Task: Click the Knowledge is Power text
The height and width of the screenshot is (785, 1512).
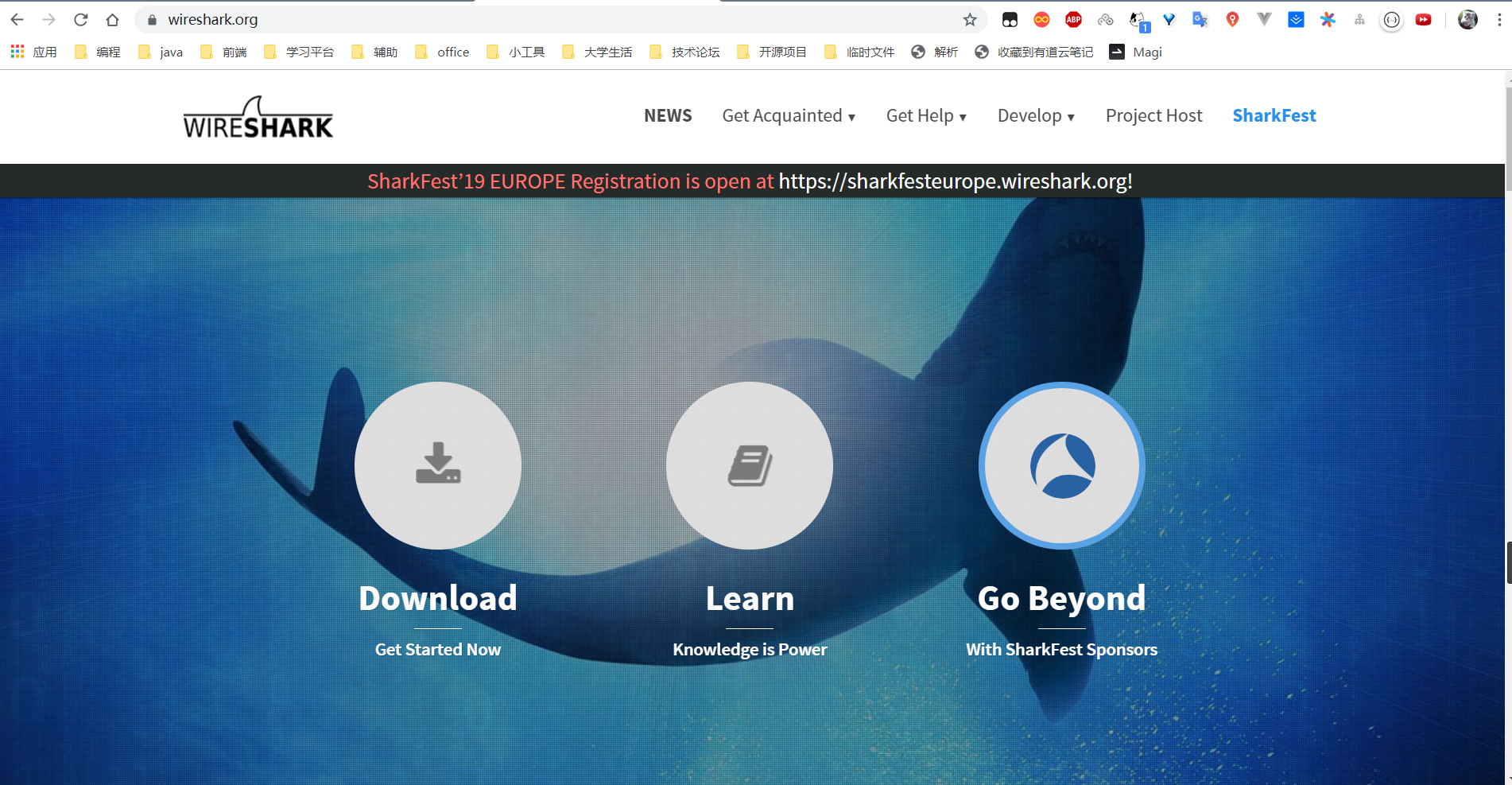Action: (750, 650)
